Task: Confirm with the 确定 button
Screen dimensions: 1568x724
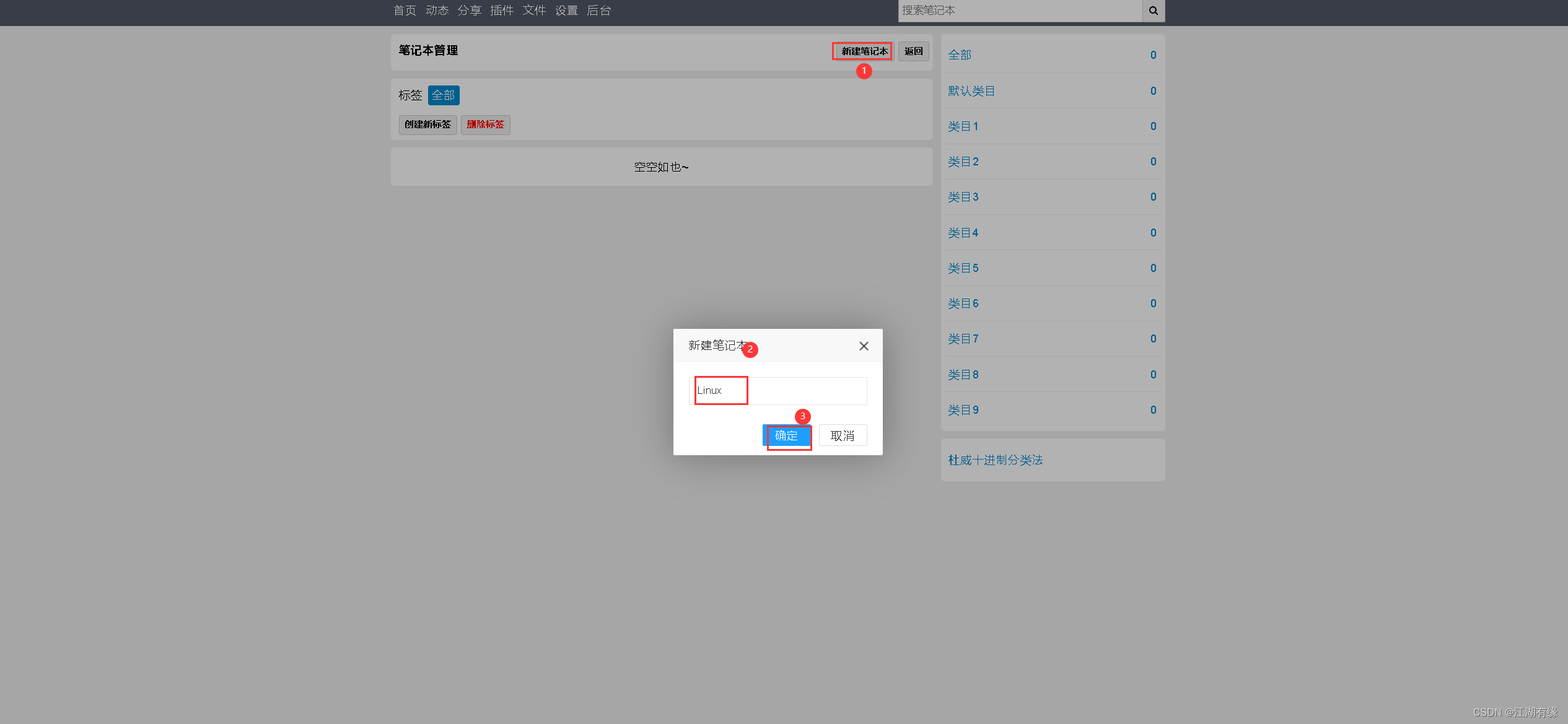Action: coord(787,436)
